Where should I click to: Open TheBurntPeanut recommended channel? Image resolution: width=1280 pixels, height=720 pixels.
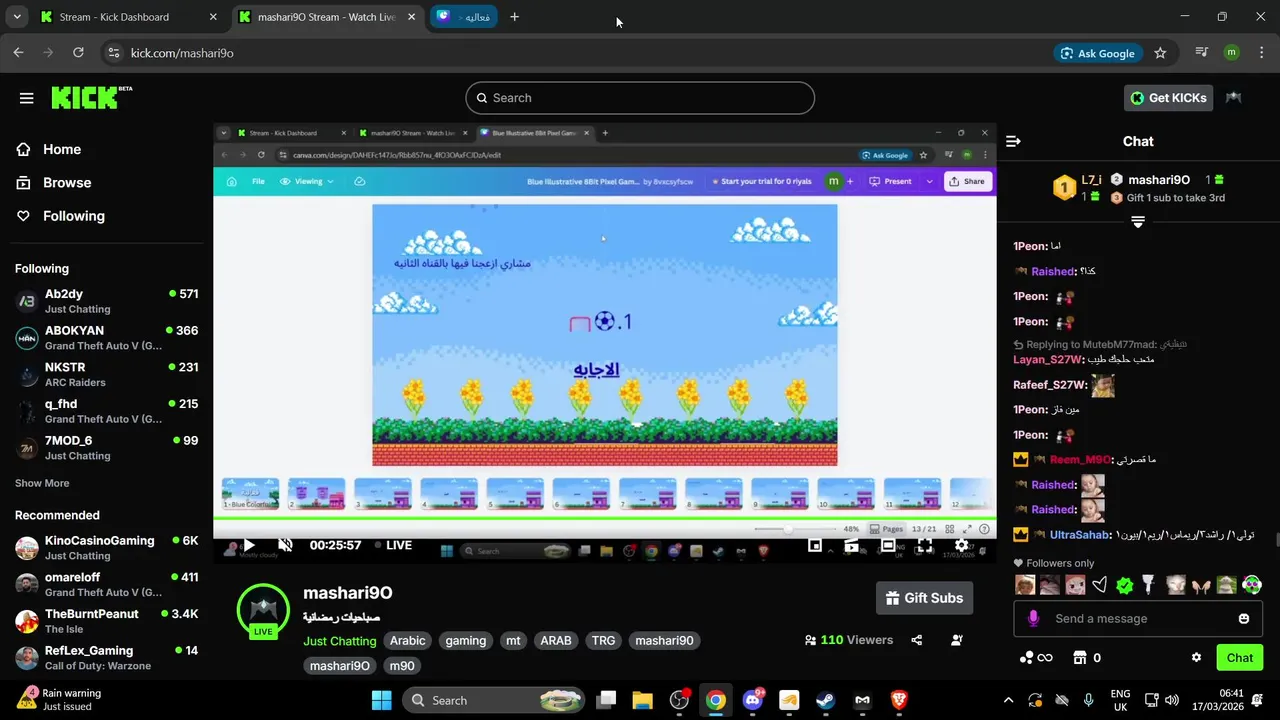[106, 621]
